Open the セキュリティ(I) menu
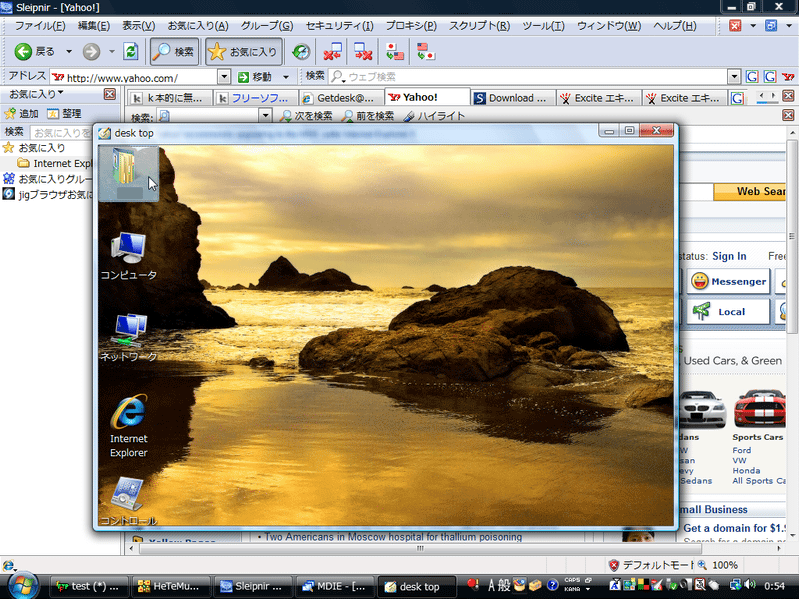 [x=338, y=25]
